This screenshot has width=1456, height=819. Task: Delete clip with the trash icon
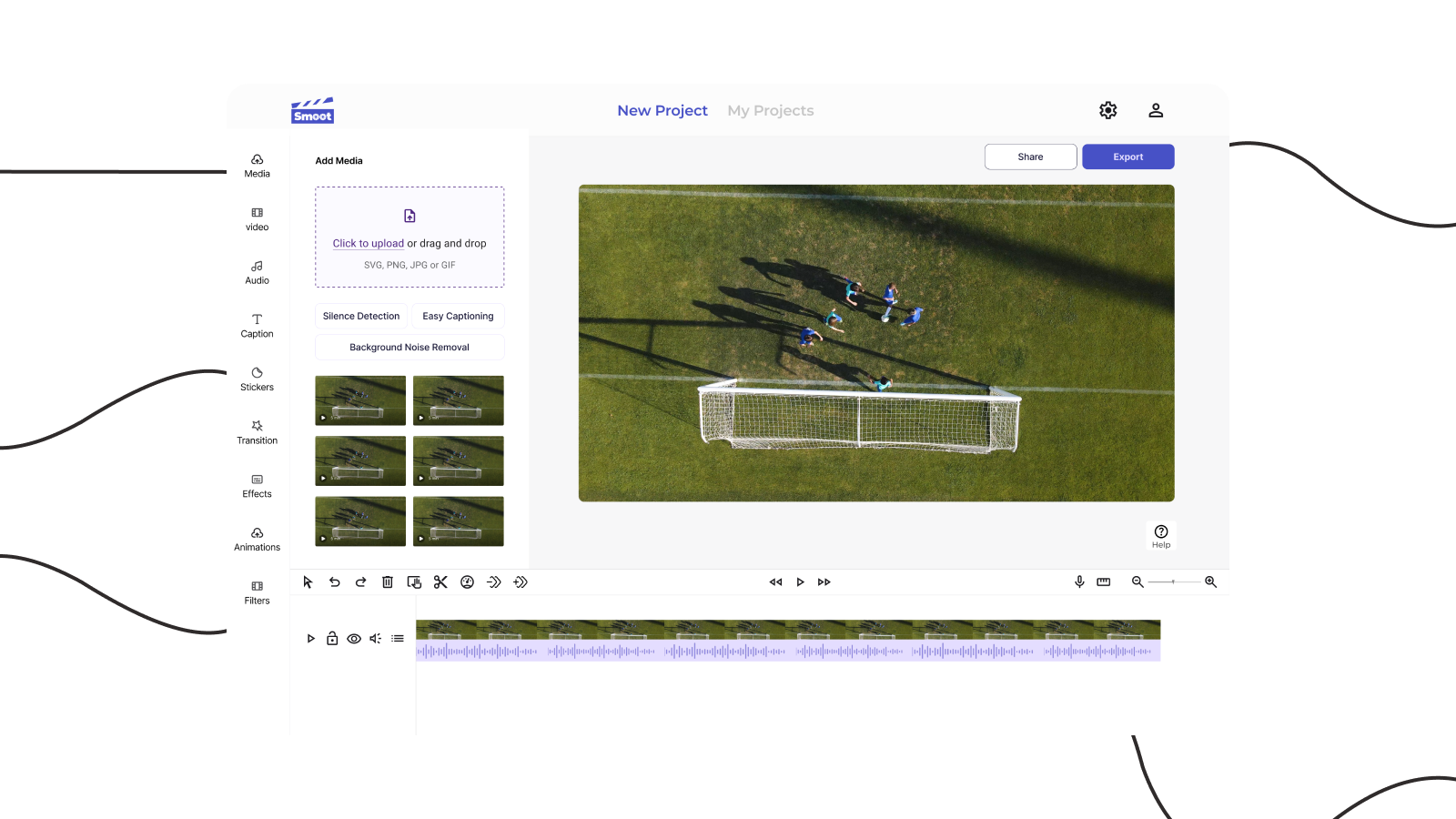(387, 582)
